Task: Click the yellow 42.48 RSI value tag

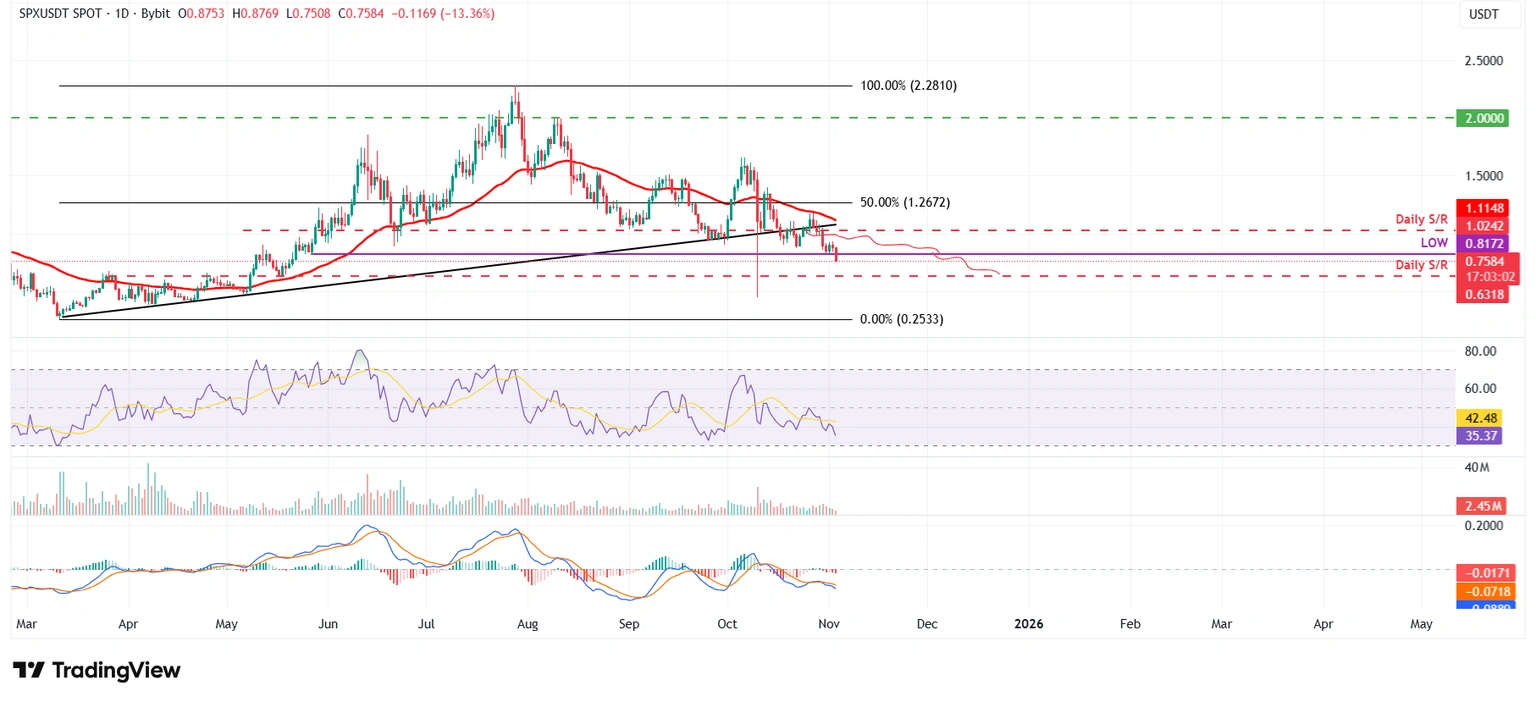Action: tap(1479, 417)
